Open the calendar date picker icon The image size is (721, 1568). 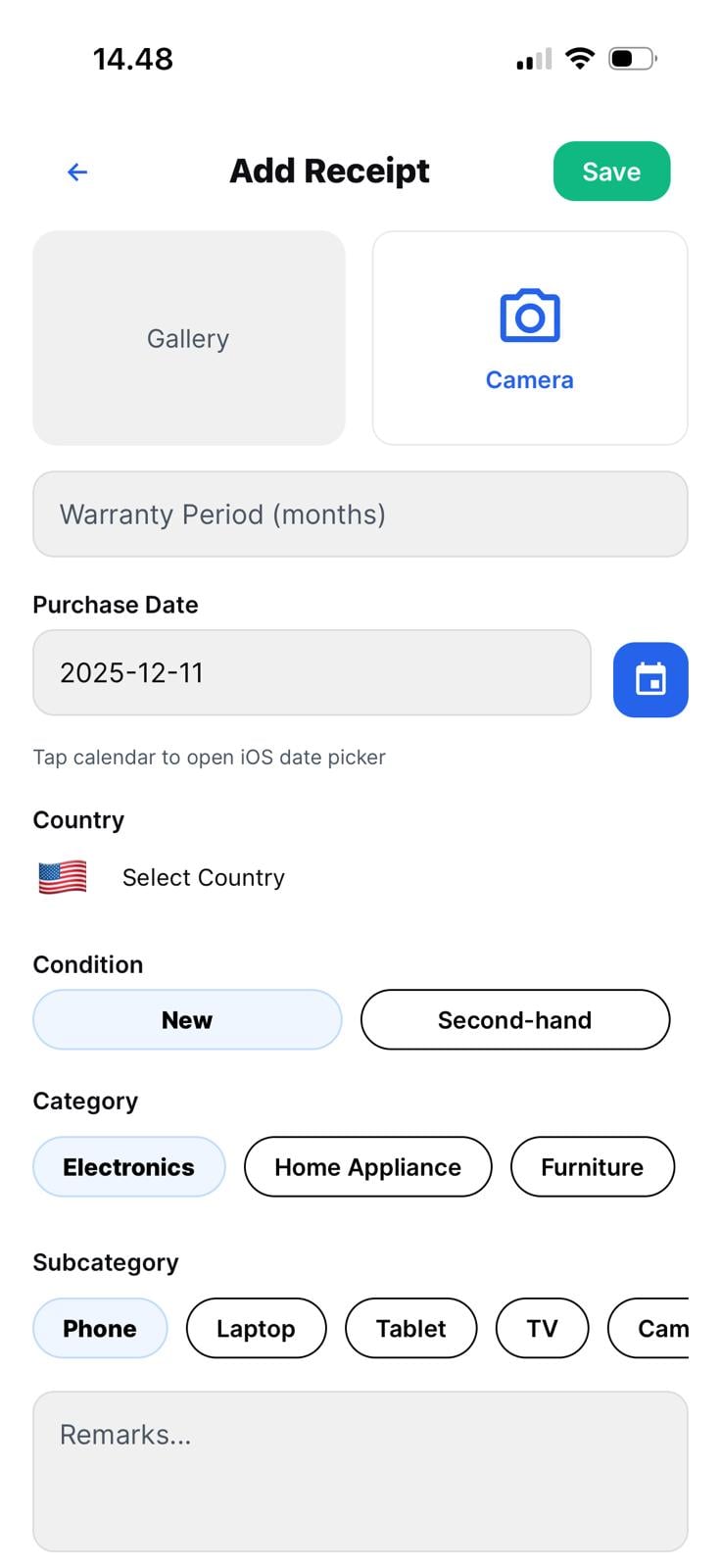[650, 679]
